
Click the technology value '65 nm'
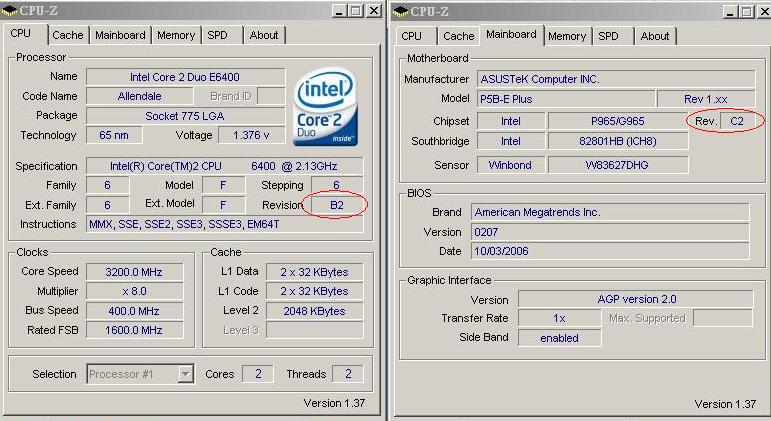click(114, 135)
